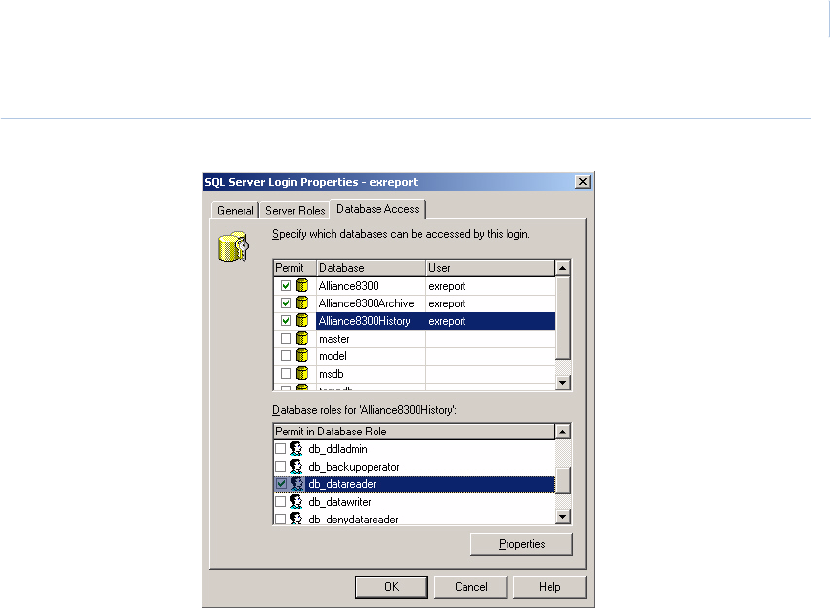Click the Alliance8300Archive database cylinder icon
This screenshot has height=608, width=830.
click(x=302, y=303)
